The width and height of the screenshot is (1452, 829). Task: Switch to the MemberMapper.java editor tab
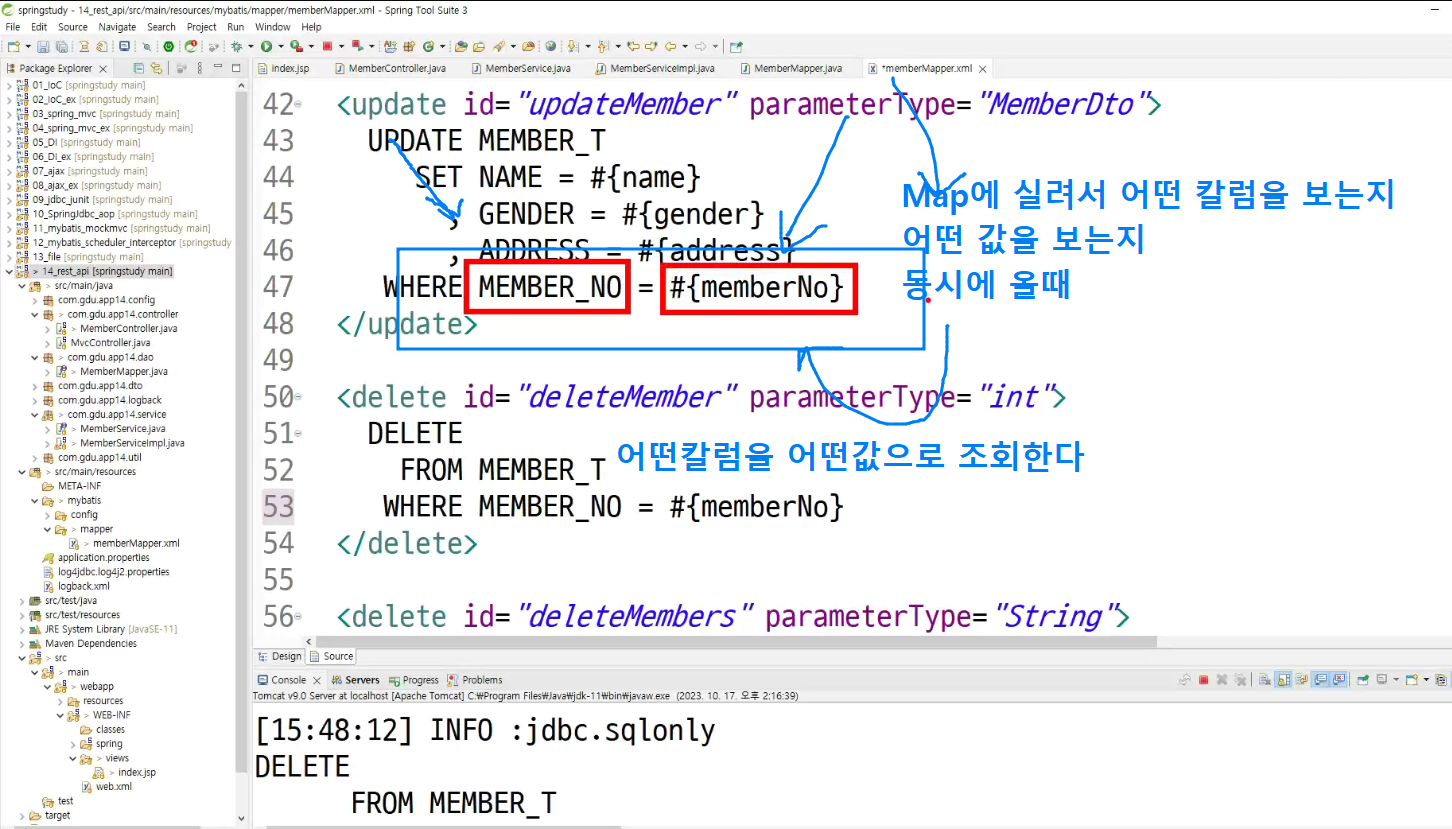pyautogui.click(x=790, y=69)
